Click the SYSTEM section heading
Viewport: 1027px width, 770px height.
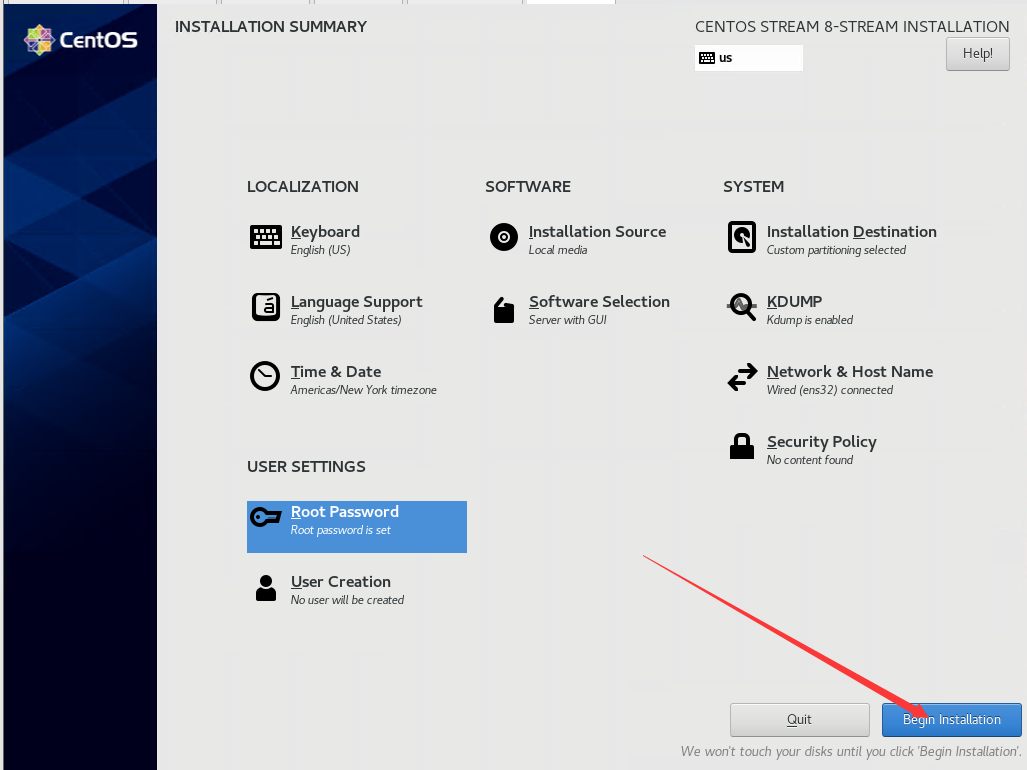tap(753, 187)
